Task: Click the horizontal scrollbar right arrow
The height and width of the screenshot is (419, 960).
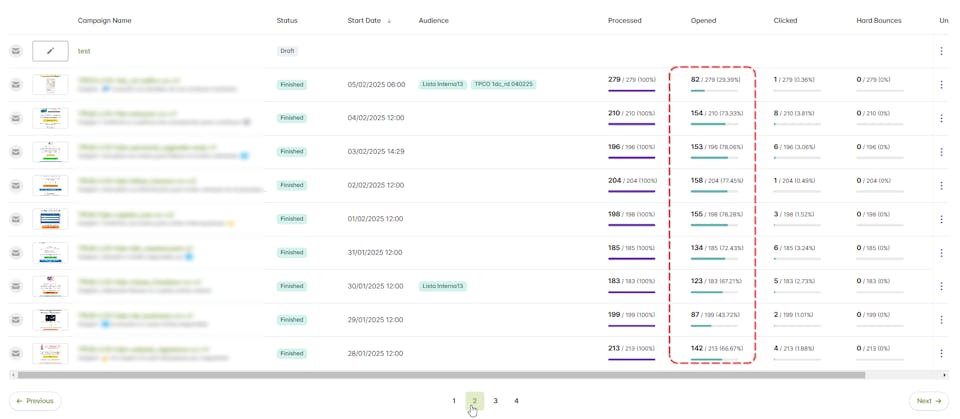Action: [x=945, y=375]
